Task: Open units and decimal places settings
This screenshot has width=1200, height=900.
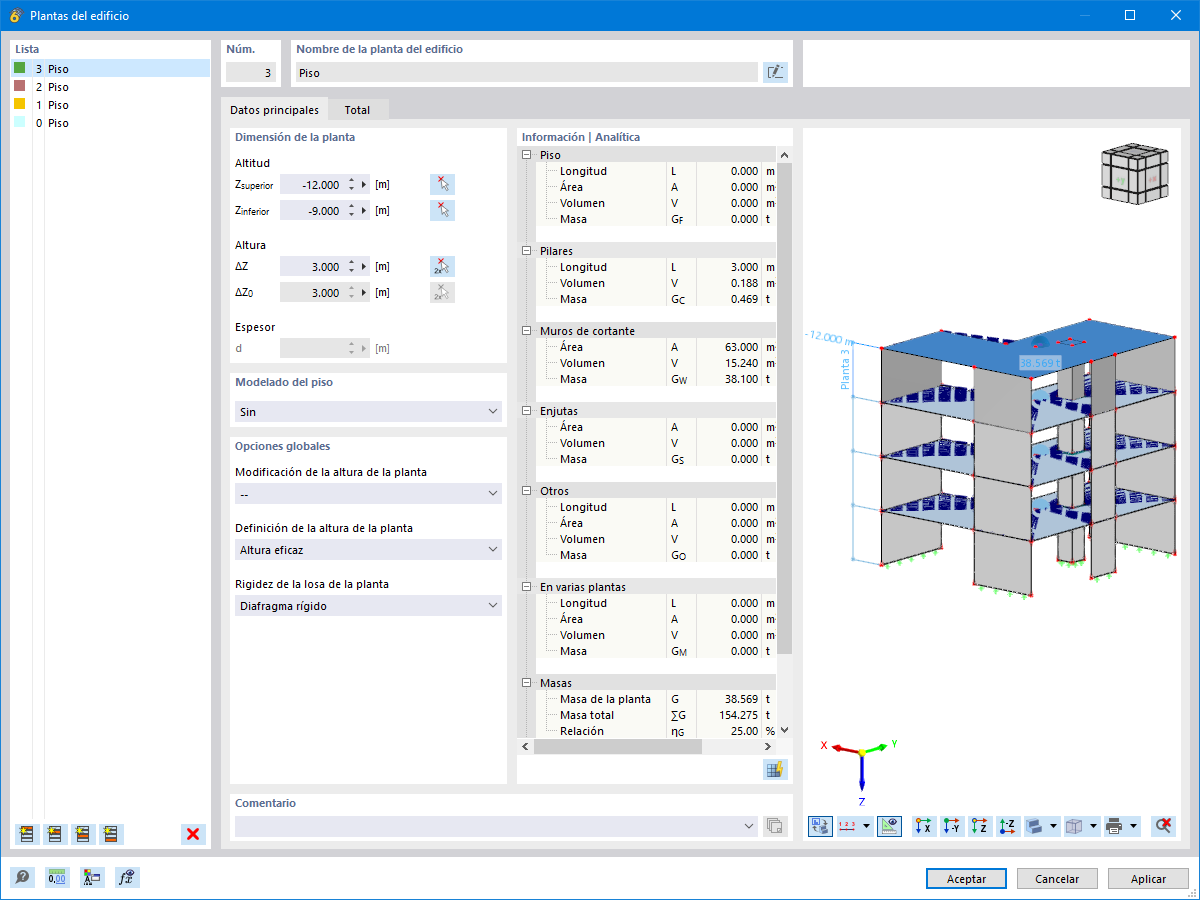Action: [57, 878]
